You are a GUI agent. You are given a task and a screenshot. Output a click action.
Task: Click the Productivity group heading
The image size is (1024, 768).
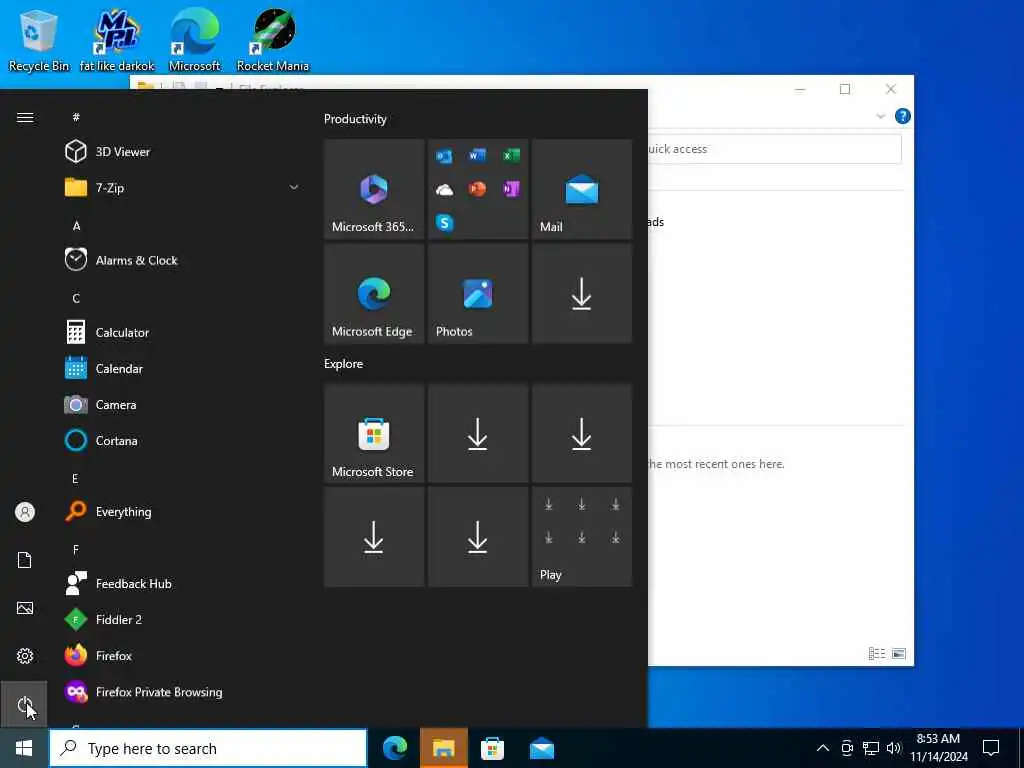coord(355,119)
